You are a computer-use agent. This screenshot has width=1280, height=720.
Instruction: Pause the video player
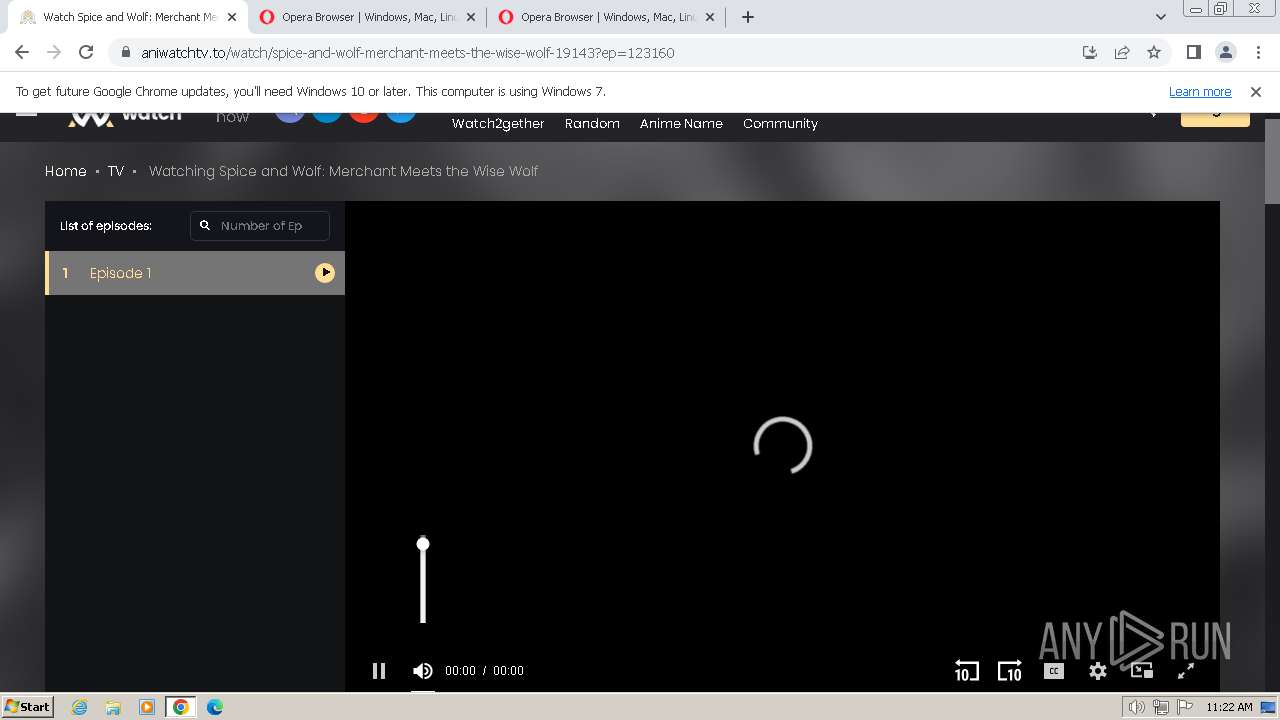click(379, 671)
